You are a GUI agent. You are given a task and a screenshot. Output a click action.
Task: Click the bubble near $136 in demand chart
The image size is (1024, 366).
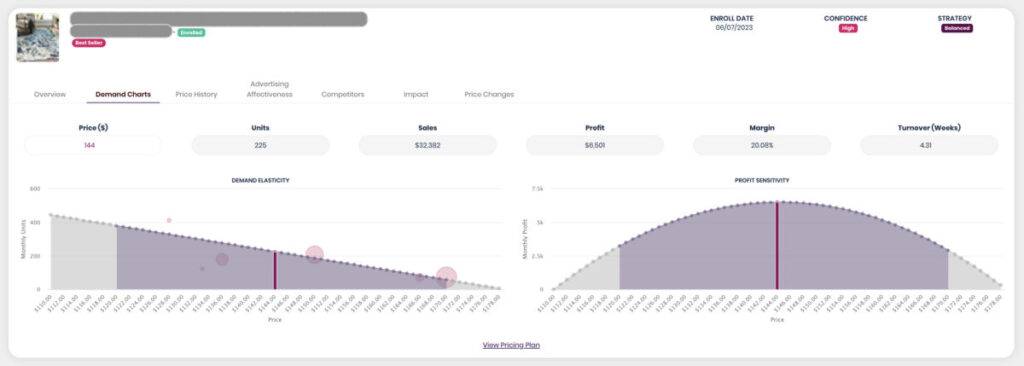pyautogui.click(x=222, y=259)
